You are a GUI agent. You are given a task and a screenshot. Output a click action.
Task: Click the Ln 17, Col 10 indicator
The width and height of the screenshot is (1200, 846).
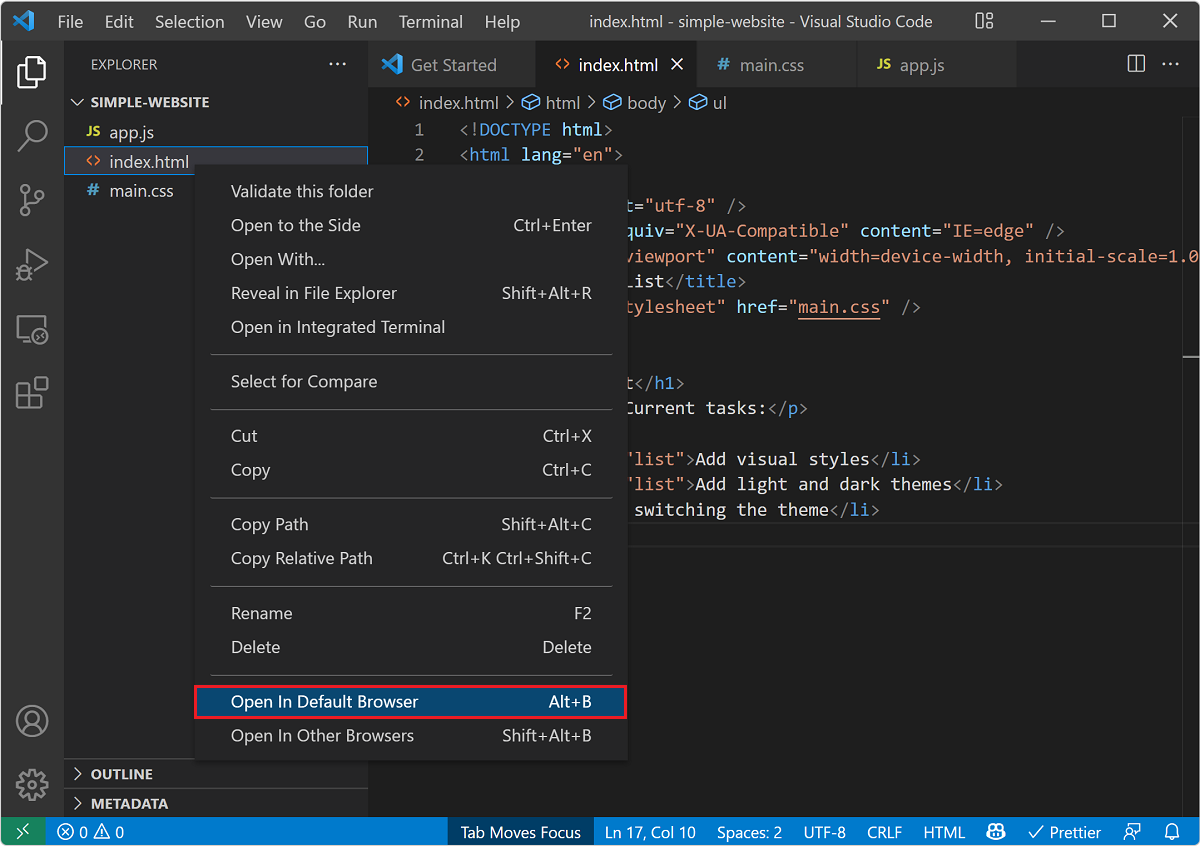(x=650, y=831)
